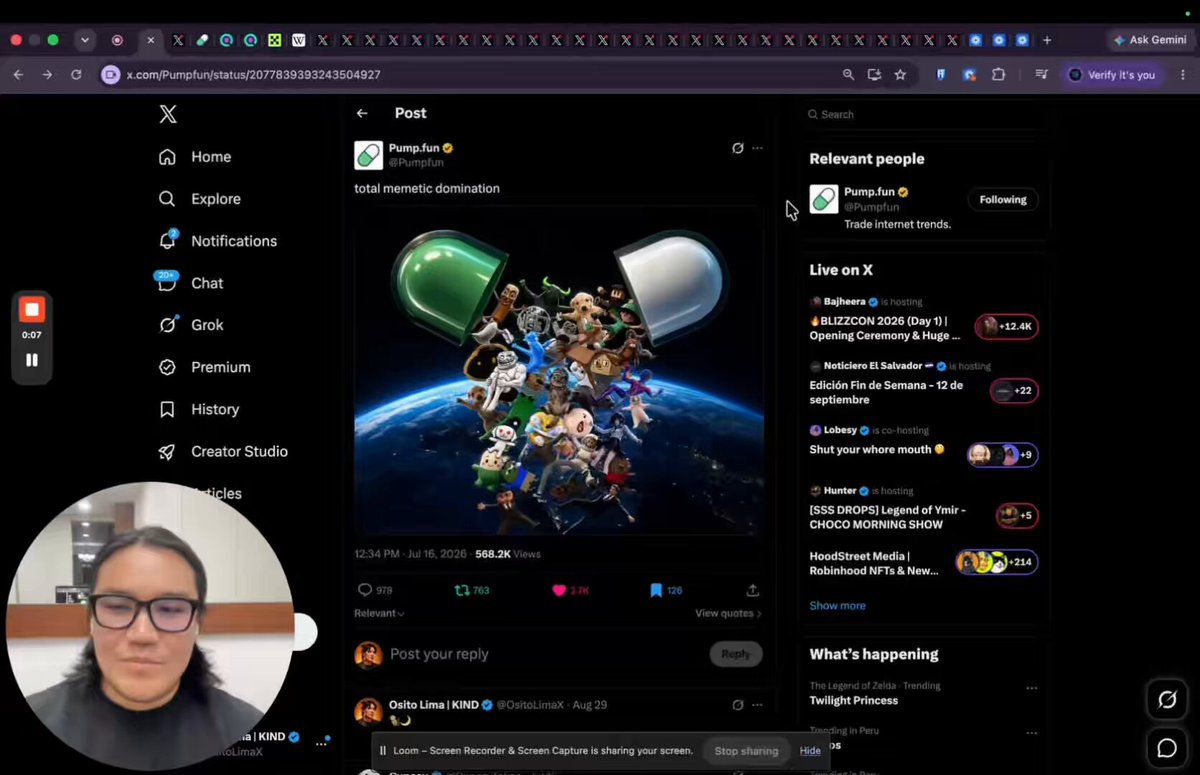Open more options on Osito Lima's reply
Viewport: 1200px width, 775px height.
click(757, 705)
